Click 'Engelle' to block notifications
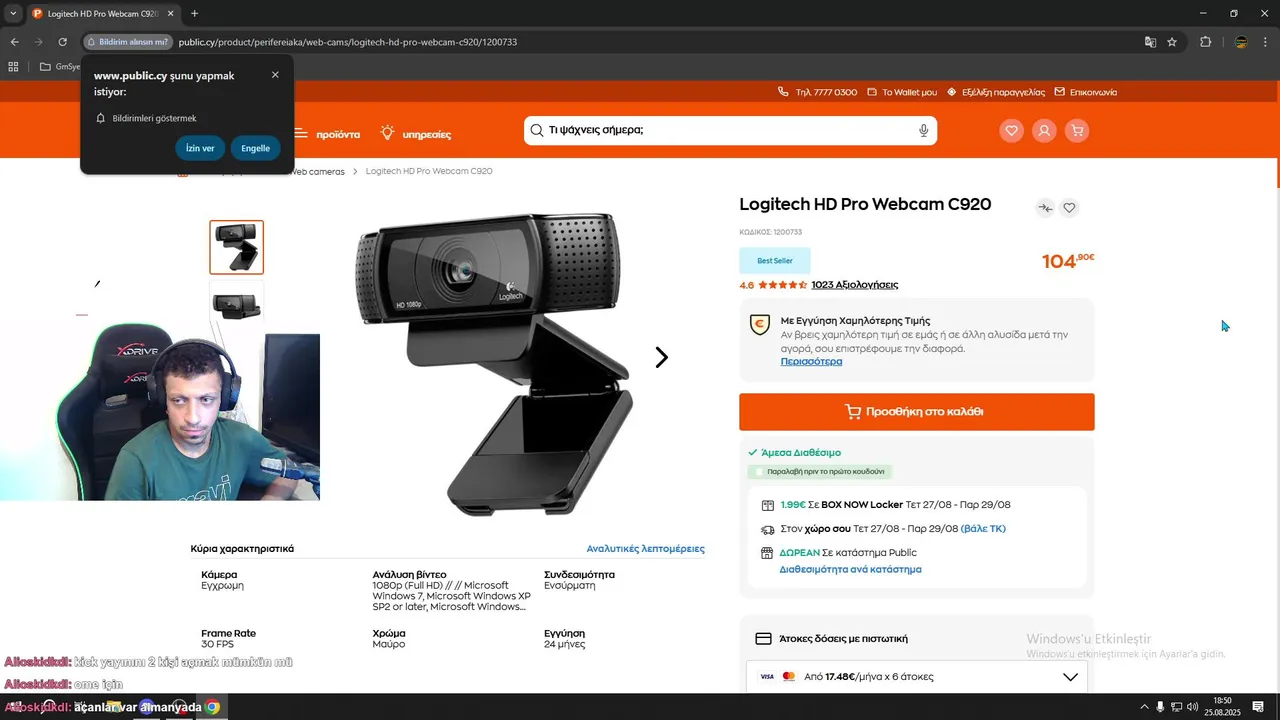Image resolution: width=1280 pixels, height=720 pixels. pyautogui.click(x=255, y=148)
